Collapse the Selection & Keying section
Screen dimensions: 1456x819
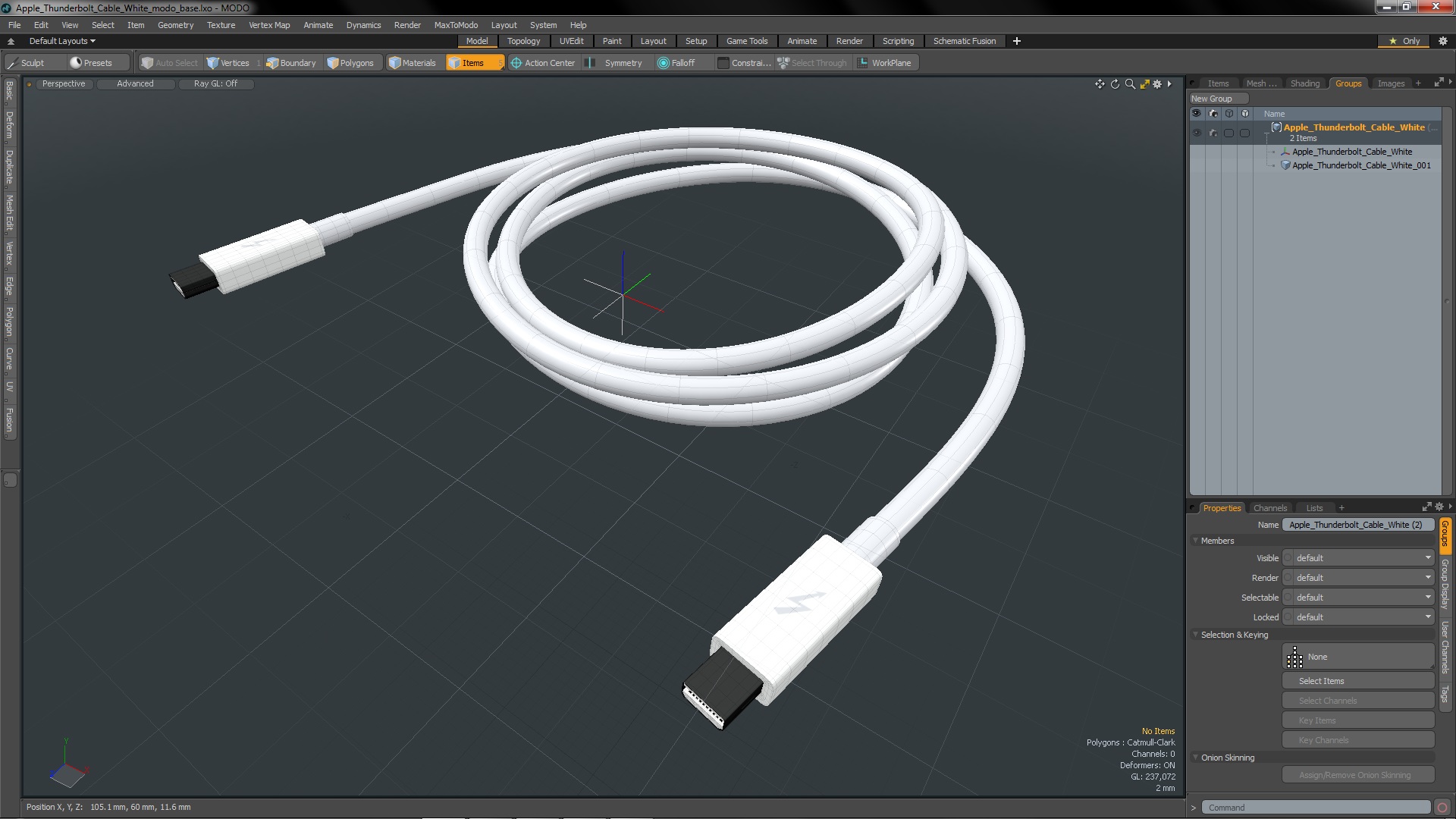tap(1196, 635)
